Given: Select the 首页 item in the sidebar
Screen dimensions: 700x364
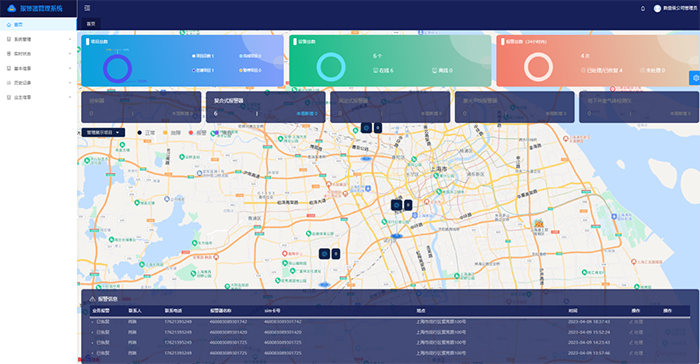Looking at the screenshot, I should 38,25.
